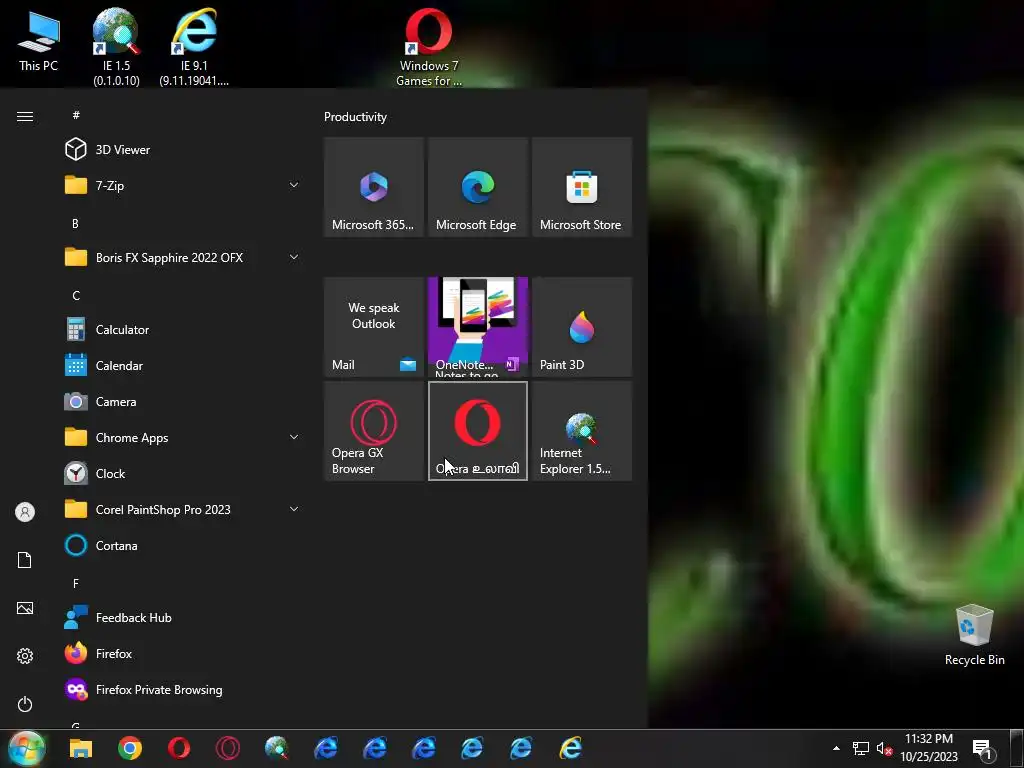Click the Show desktop strip at the taskbar edge
The image size is (1024, 768).
pos(1017,748)
